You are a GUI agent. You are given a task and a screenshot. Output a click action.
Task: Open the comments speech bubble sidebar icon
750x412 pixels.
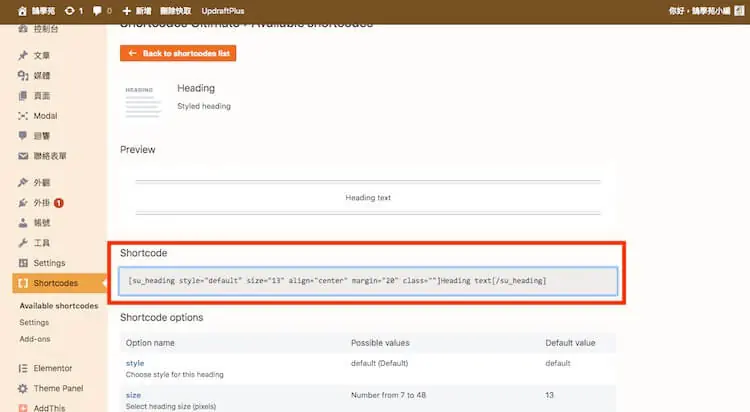(x=22, y=136)
